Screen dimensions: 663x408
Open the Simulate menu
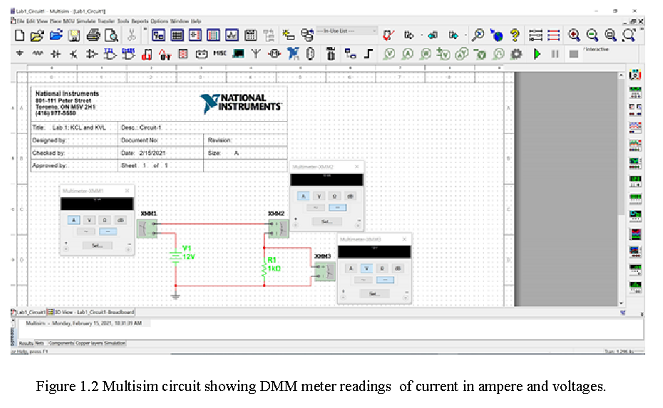click(x=86, y=21)
